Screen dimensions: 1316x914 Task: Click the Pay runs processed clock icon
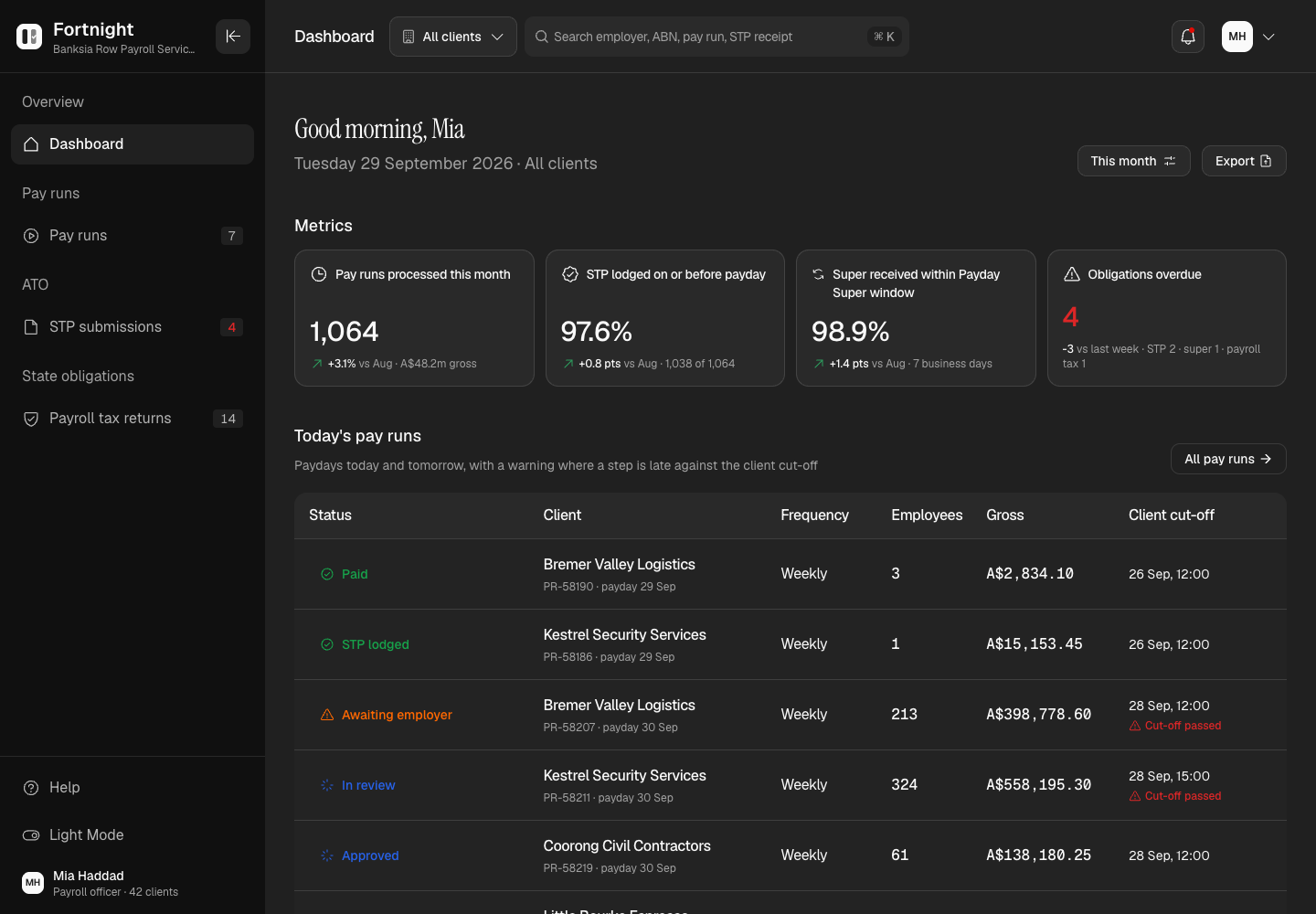pyautogui.click(x=319, y=274)
